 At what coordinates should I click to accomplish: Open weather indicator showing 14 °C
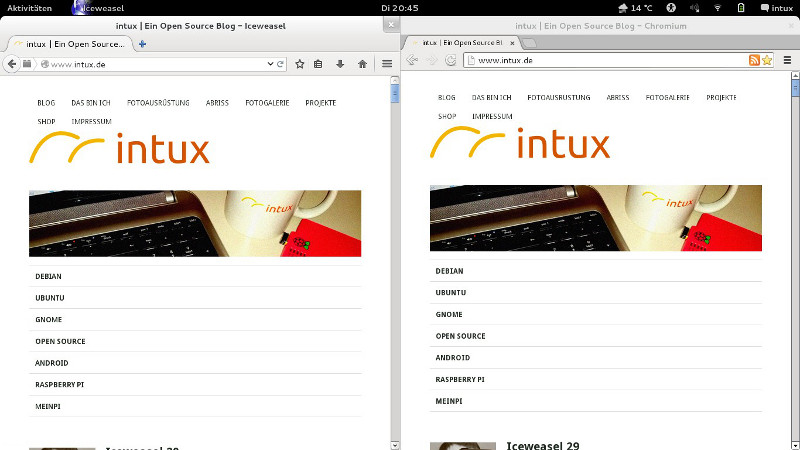click(635, 8)
